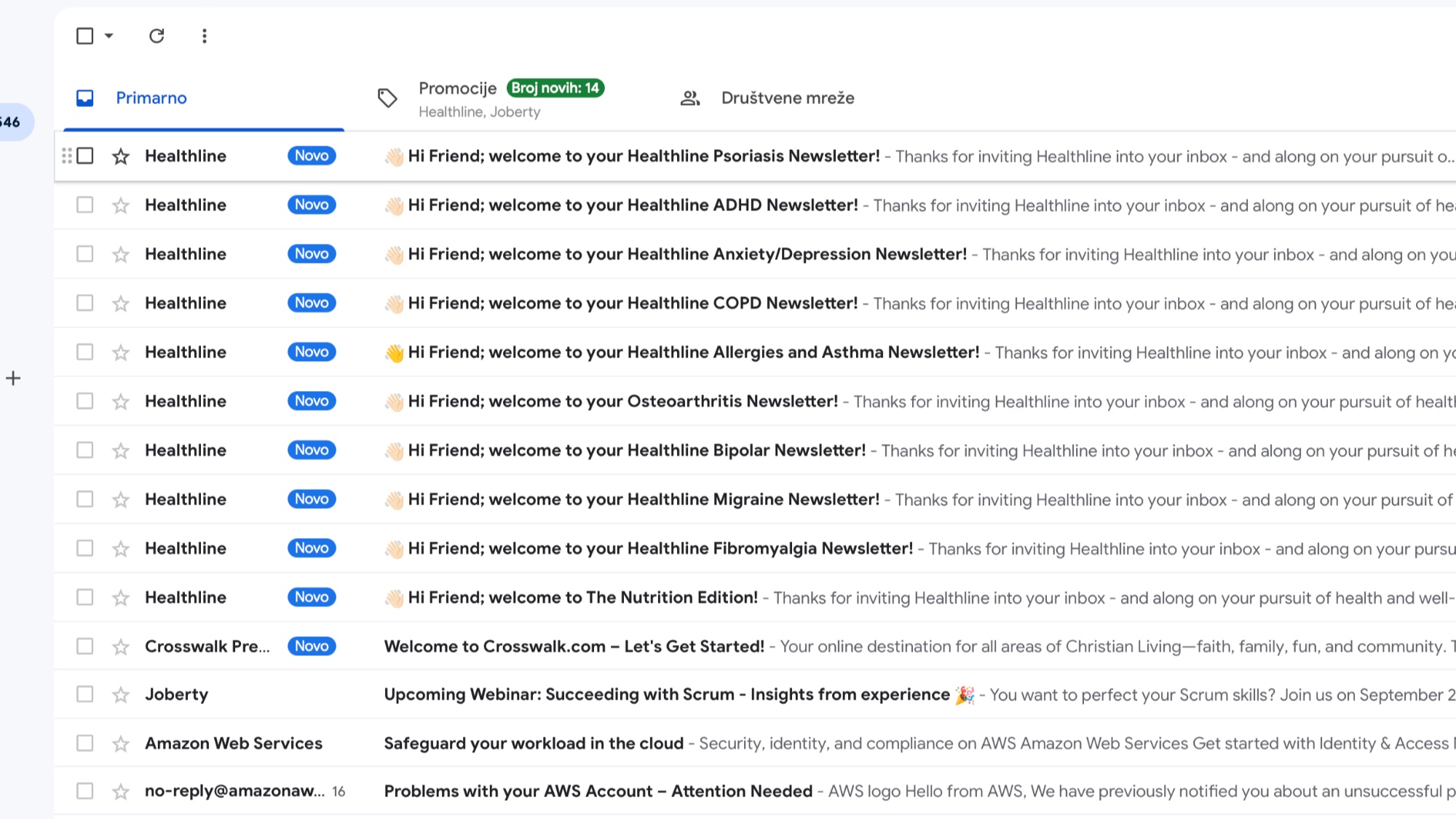
Task: Click the refresh inbox icon
Action: (157, 36)
